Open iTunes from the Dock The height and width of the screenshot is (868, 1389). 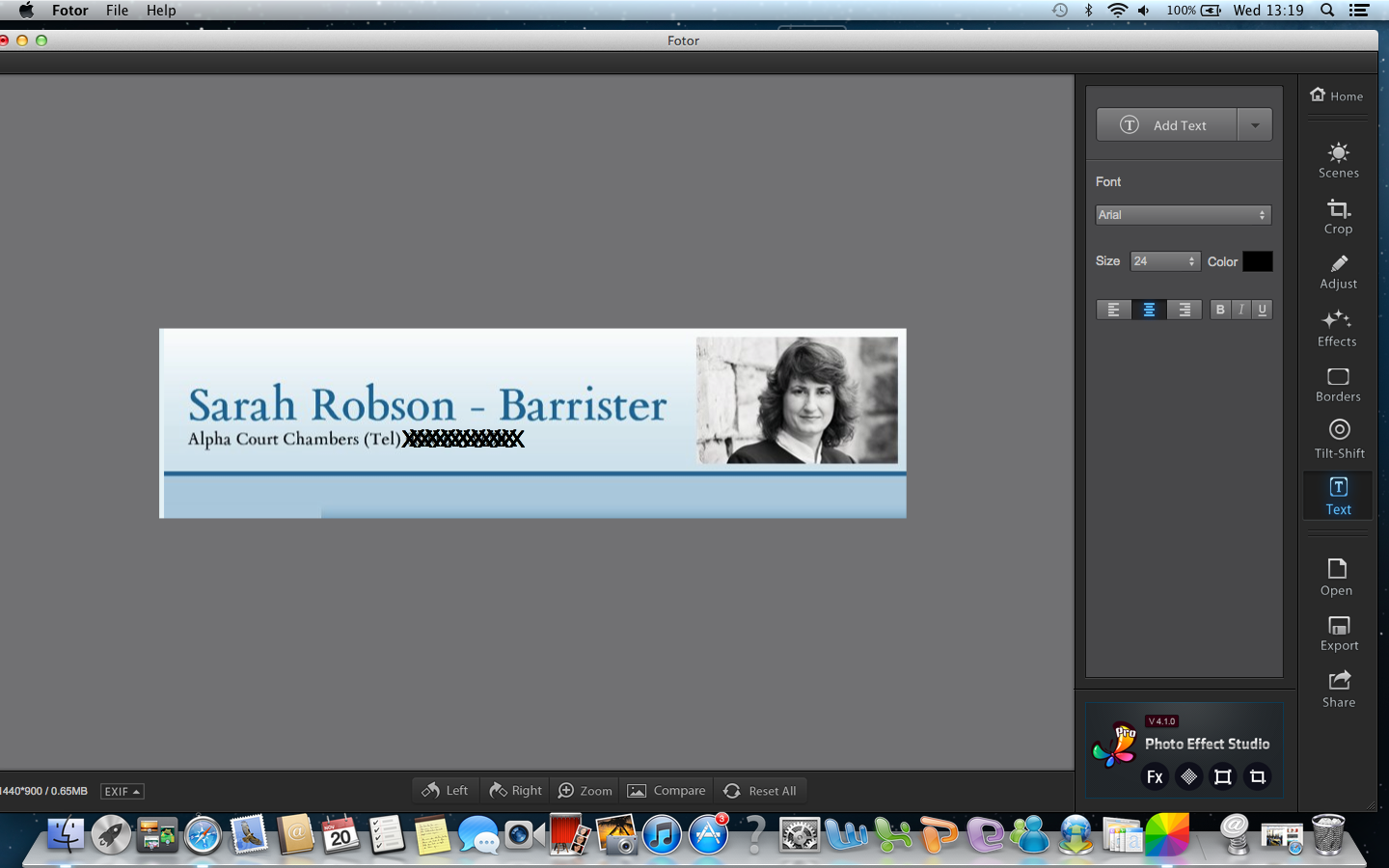click(662, 835)
